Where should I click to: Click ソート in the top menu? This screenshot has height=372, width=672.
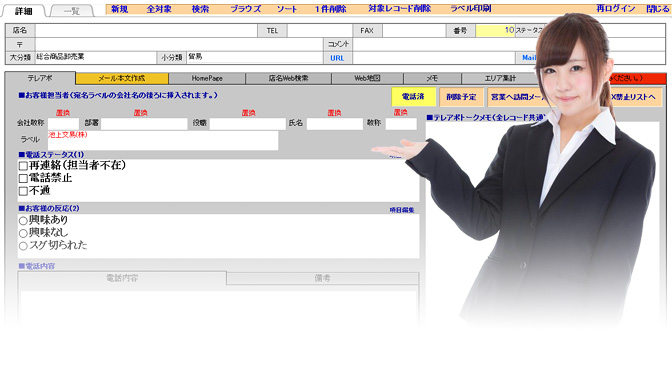click(x=287, y=9)
